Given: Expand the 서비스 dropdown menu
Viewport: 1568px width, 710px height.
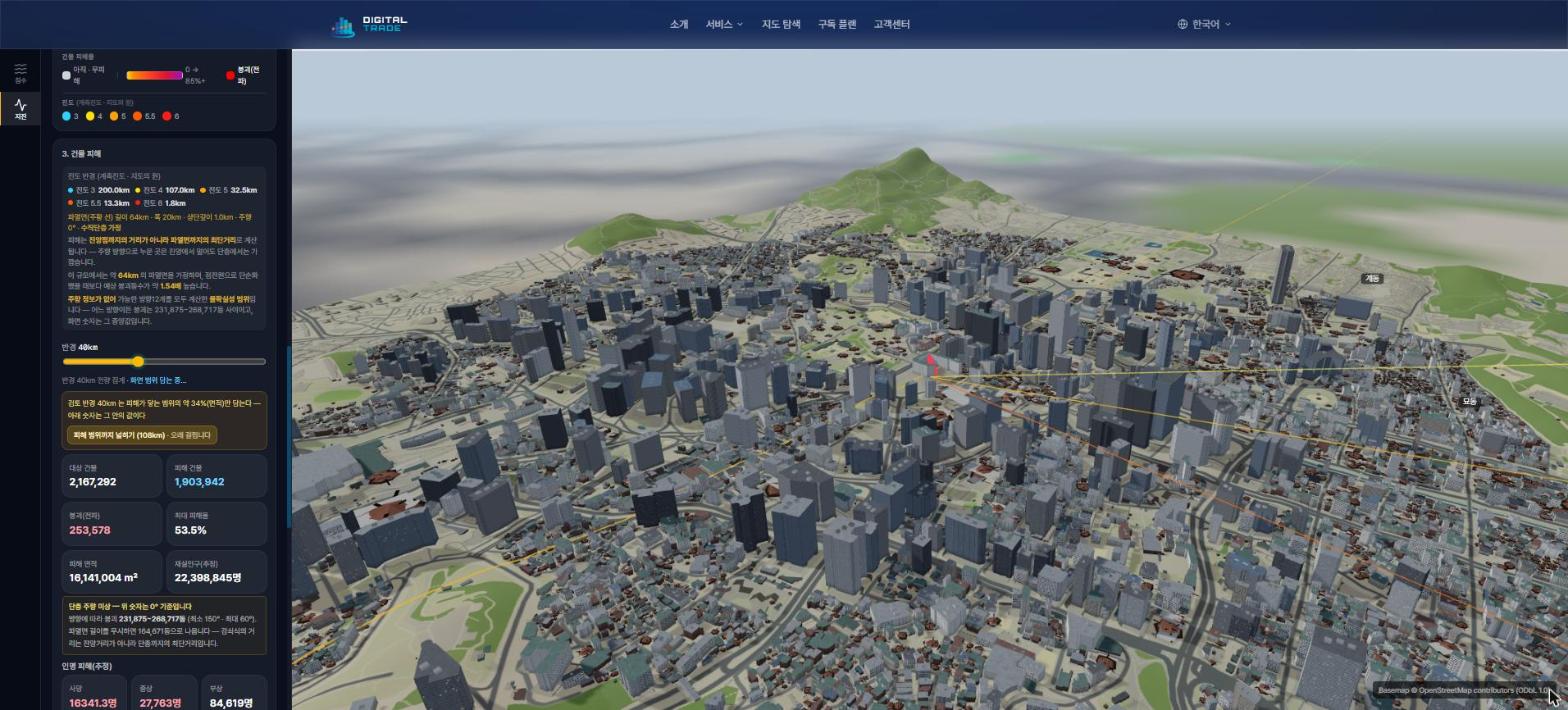Looking at the screenshot, I should click(724, 24).
